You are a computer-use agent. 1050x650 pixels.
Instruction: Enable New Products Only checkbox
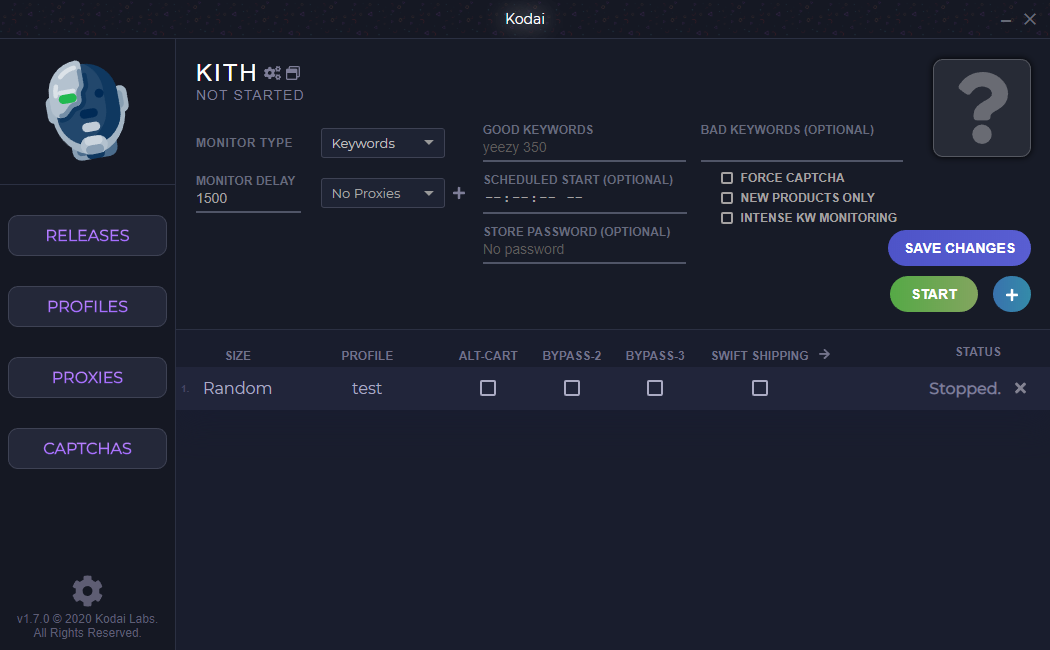point(727,198)
